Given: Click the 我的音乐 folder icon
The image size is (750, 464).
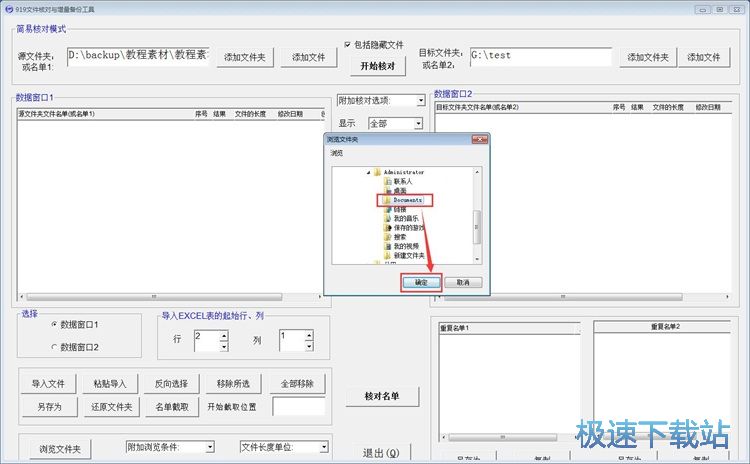Looking at the screenshot, I should pos(388,218).
